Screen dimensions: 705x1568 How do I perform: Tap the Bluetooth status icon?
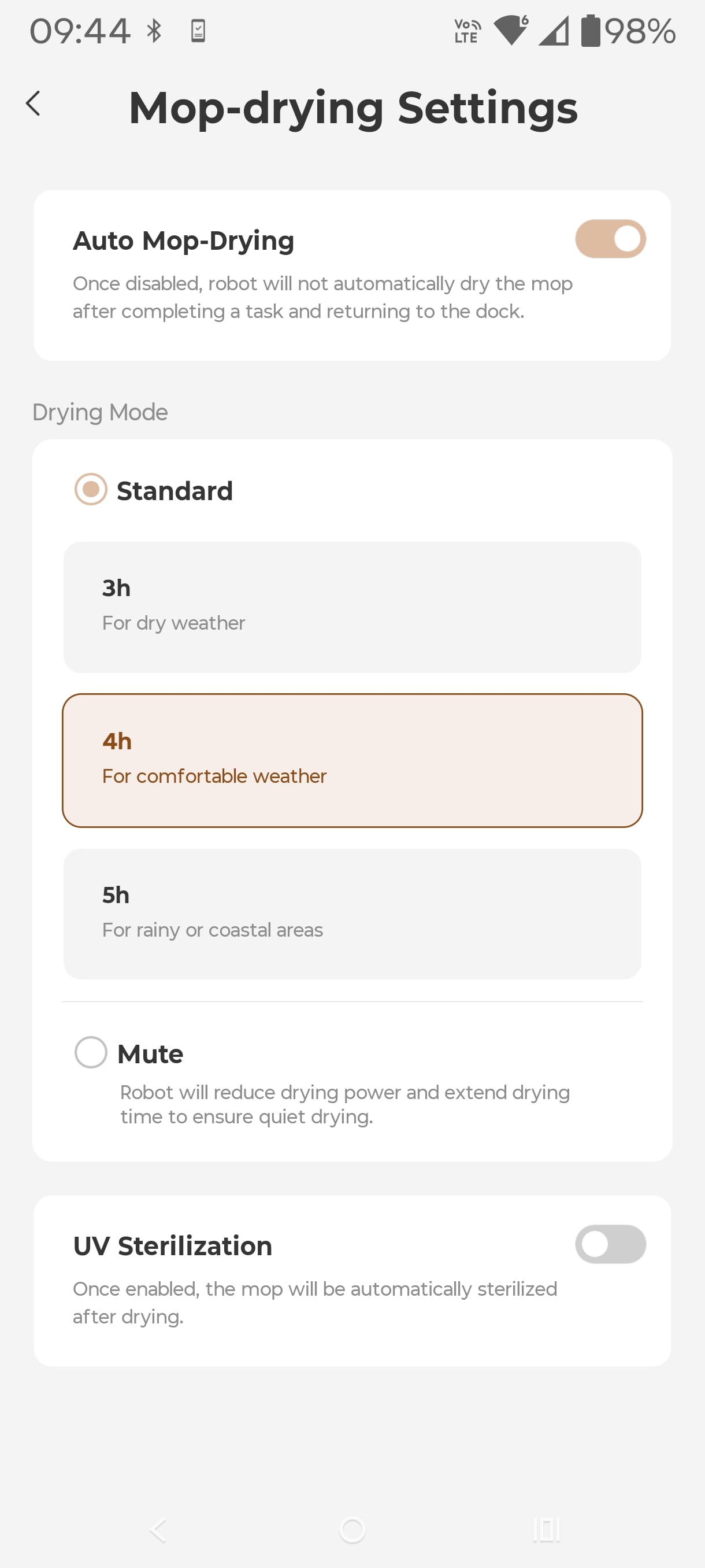[x=154, y=31]
